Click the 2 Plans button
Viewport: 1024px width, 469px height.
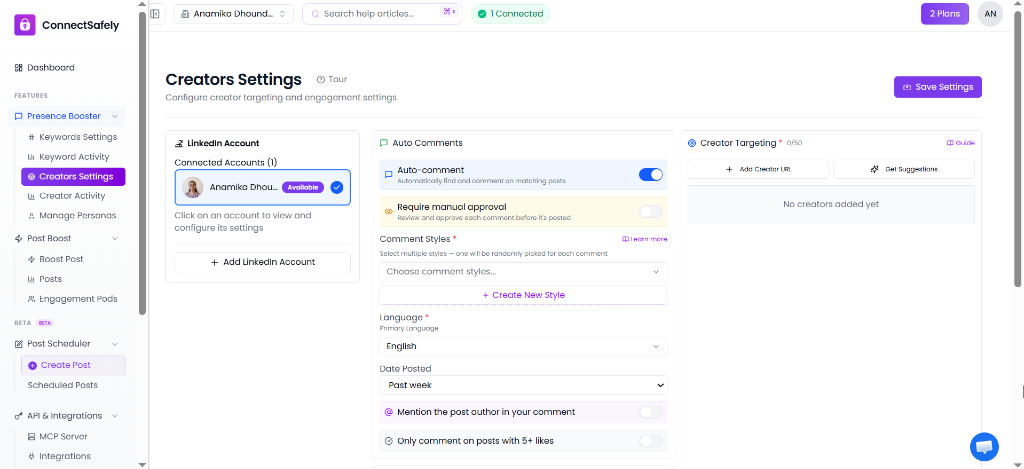pos(944,14)
